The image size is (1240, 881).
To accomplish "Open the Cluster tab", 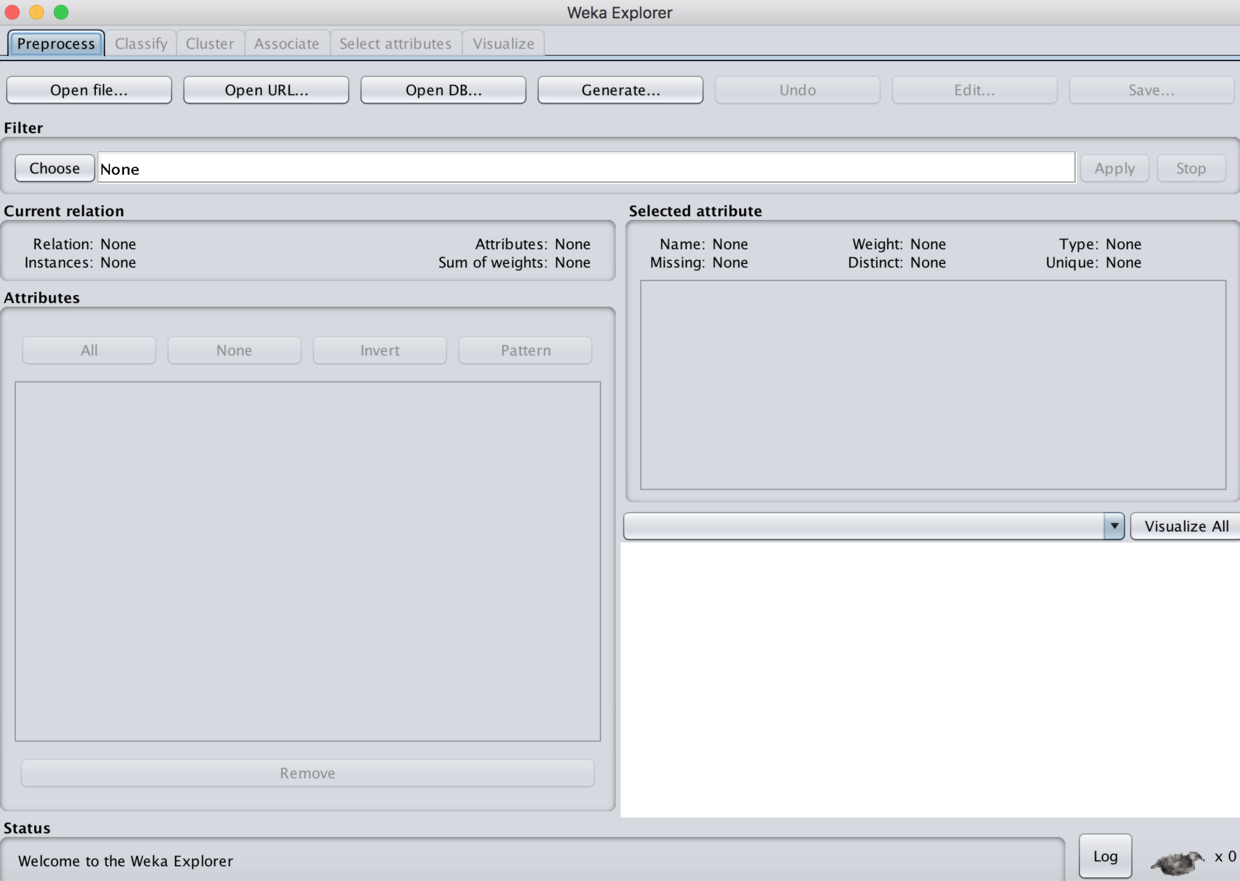I will point(210,43).
